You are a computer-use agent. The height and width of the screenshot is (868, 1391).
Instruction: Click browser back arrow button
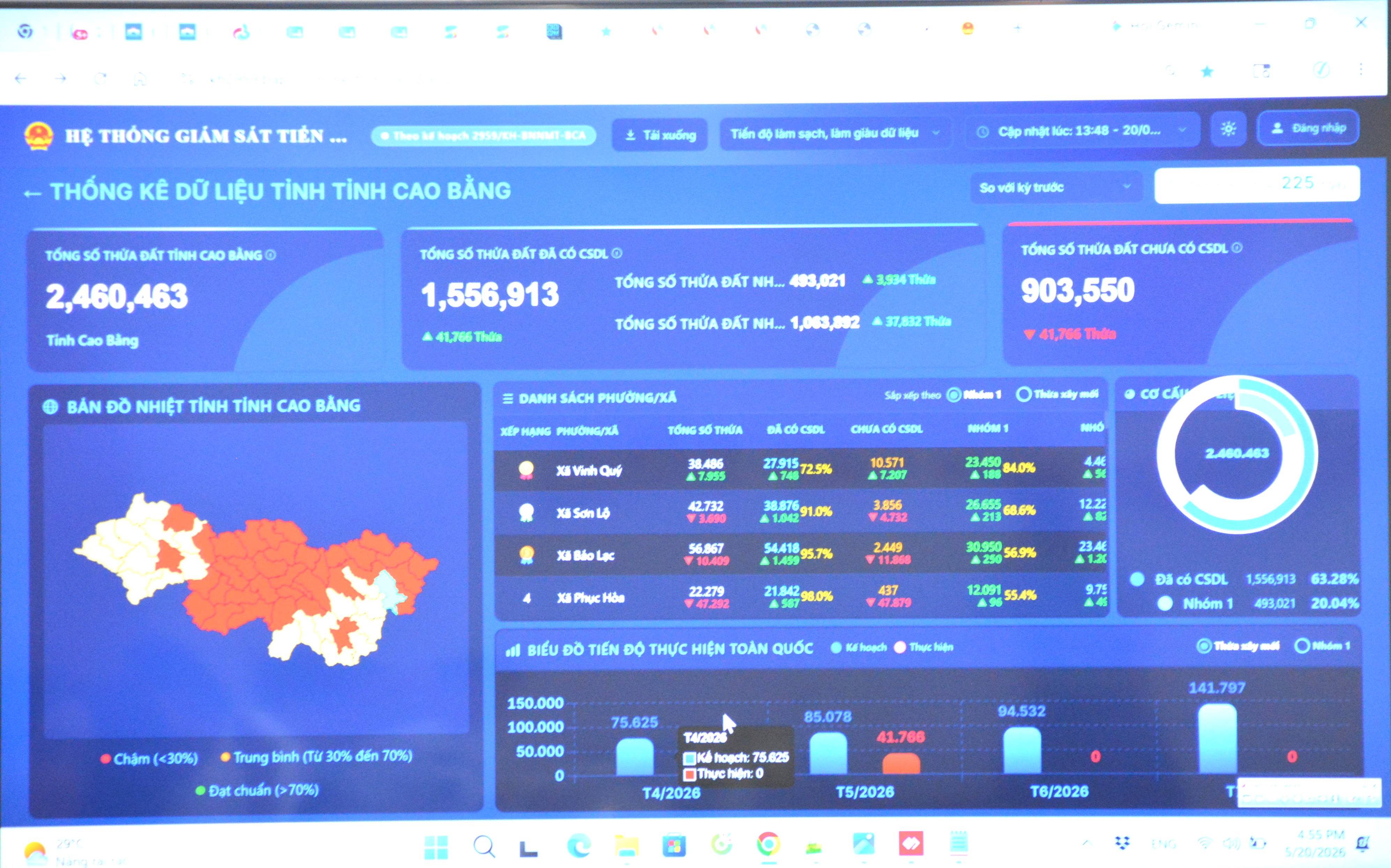click(21, 78)
